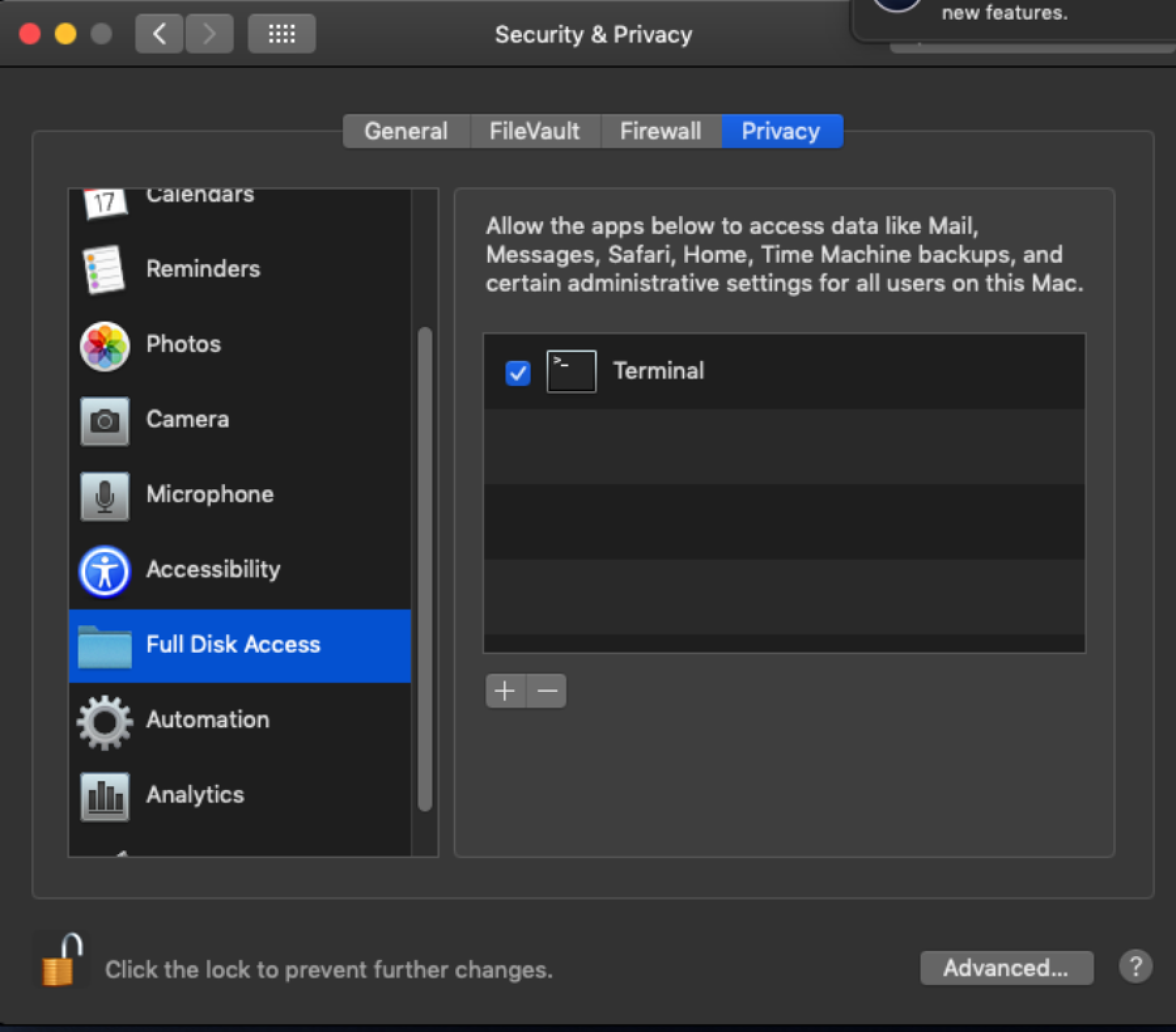Click the Automation gear icon
This screenshot has width=1176, height=1032.
105,722
